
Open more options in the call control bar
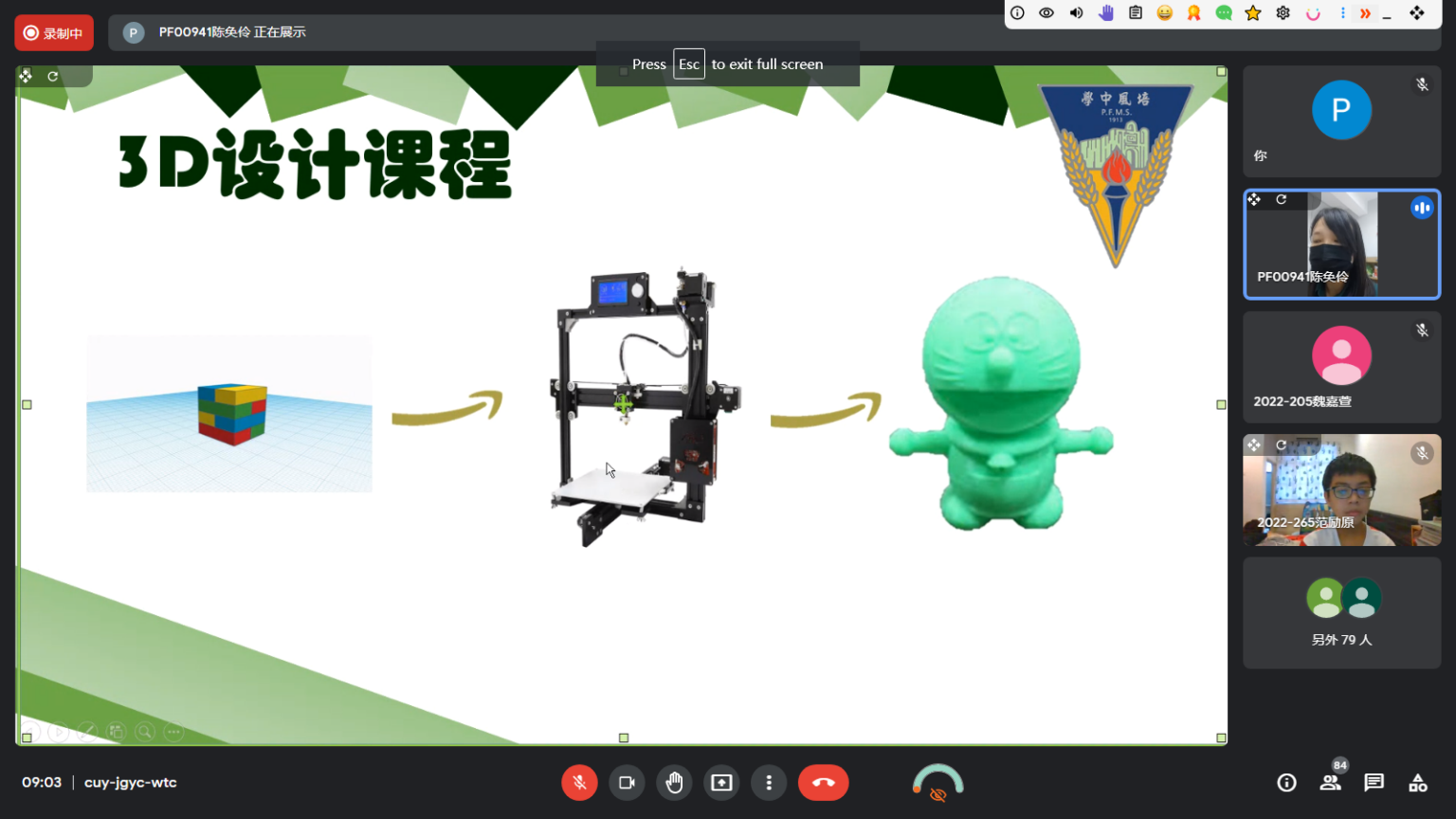[x=769, y=783]
